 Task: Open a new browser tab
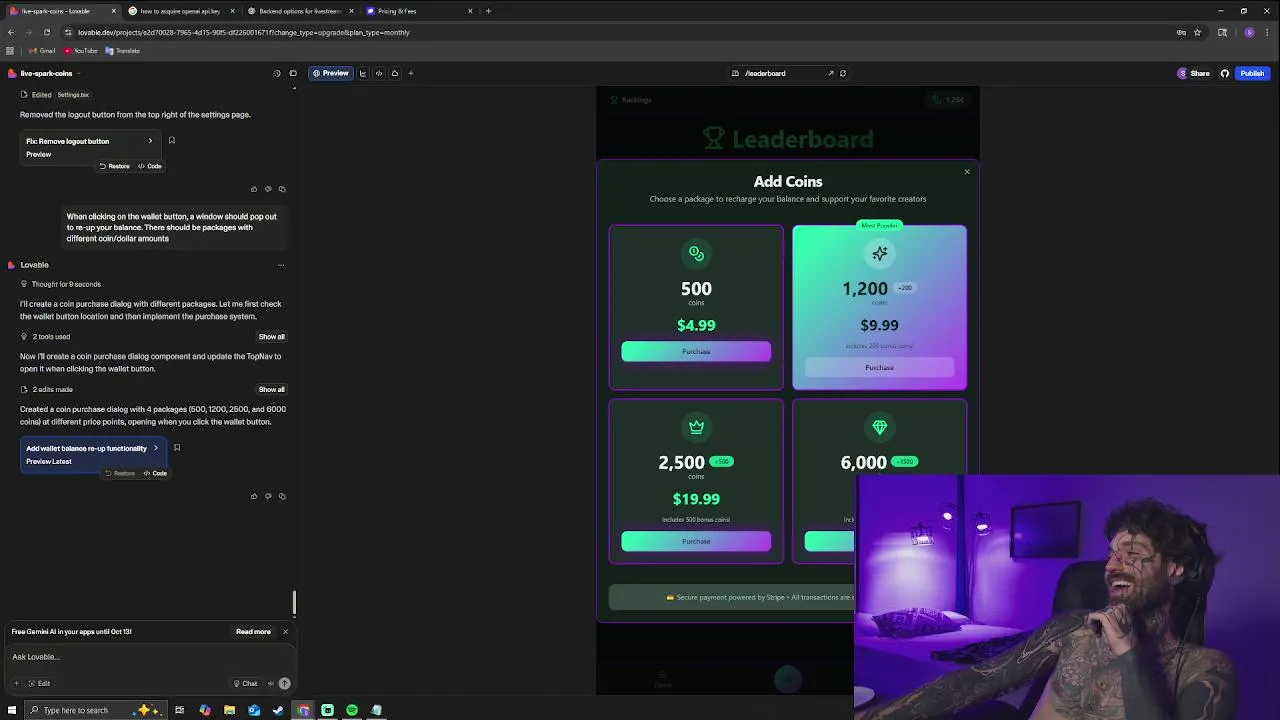488,11
